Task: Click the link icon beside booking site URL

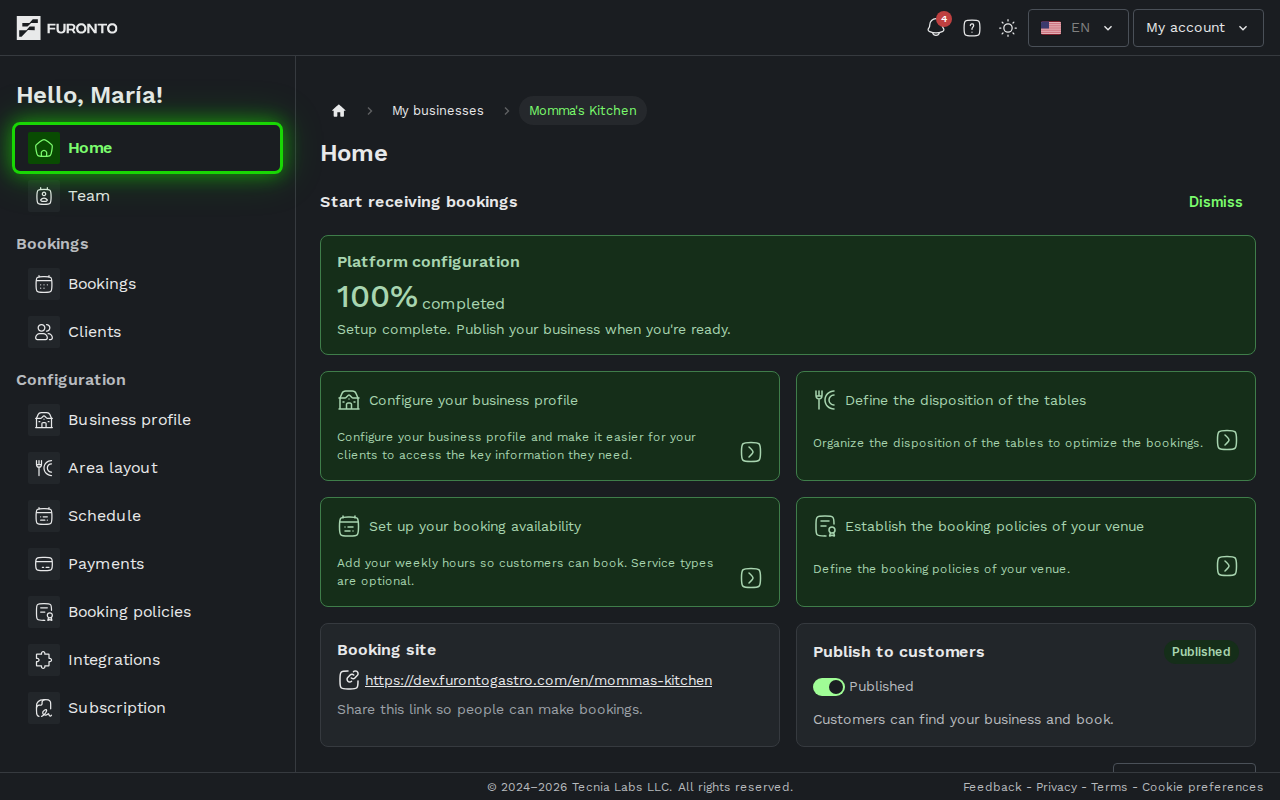Action: pyautogui.click(x=349, y=680)
